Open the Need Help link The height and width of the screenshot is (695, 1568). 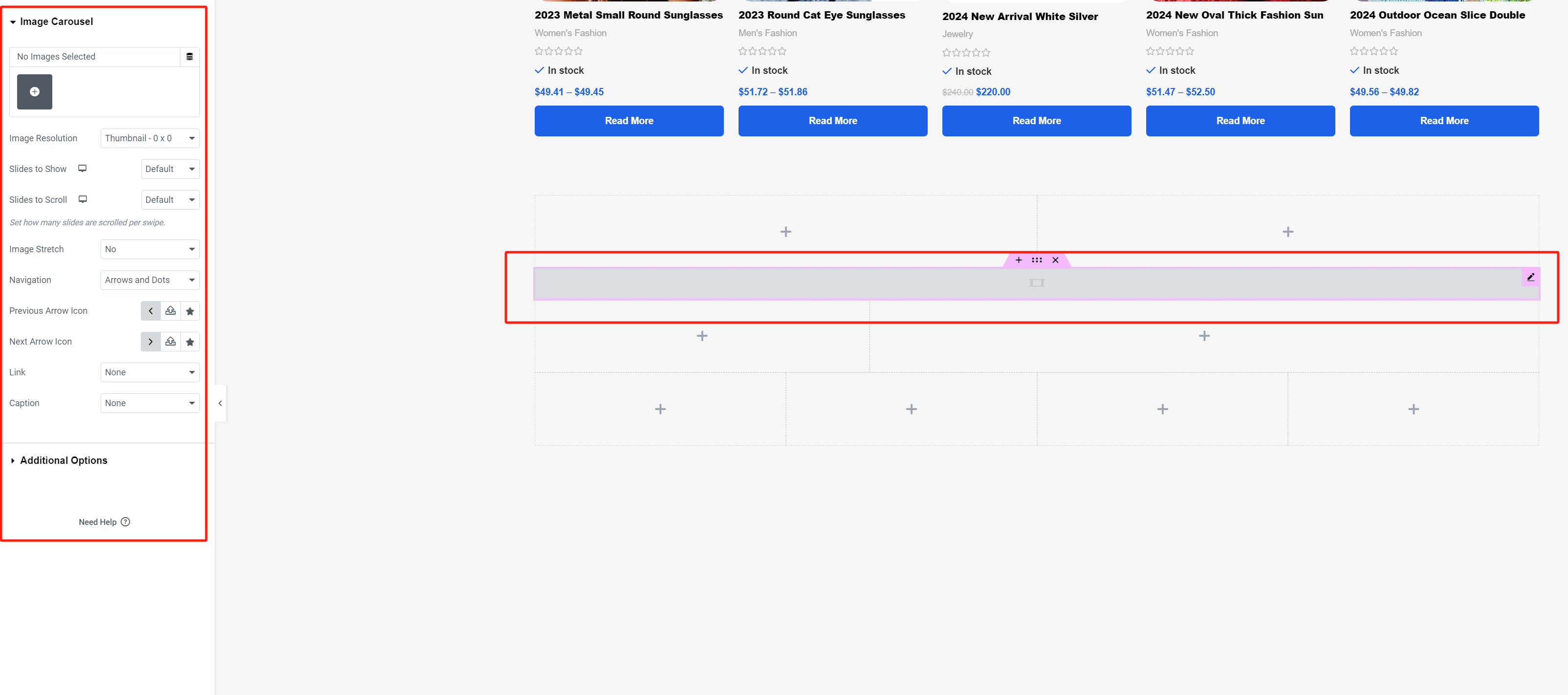click(x=104, y=521)
